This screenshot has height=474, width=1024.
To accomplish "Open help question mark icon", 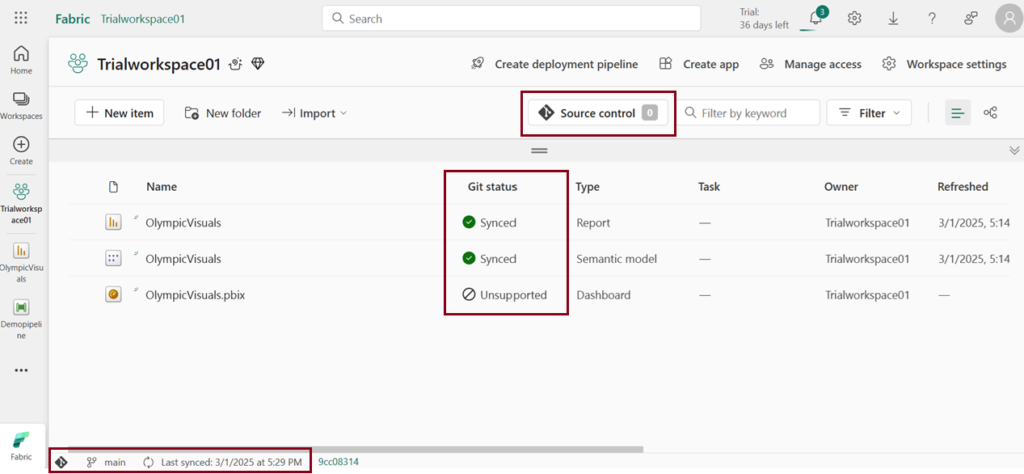I will [x=931, y=18].
